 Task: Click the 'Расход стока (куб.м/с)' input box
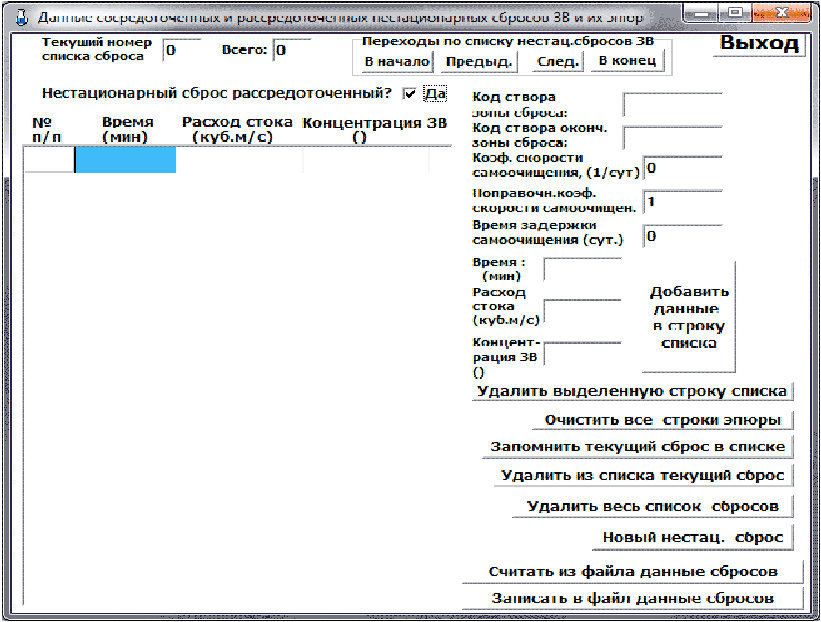click(x=583, y=312)
